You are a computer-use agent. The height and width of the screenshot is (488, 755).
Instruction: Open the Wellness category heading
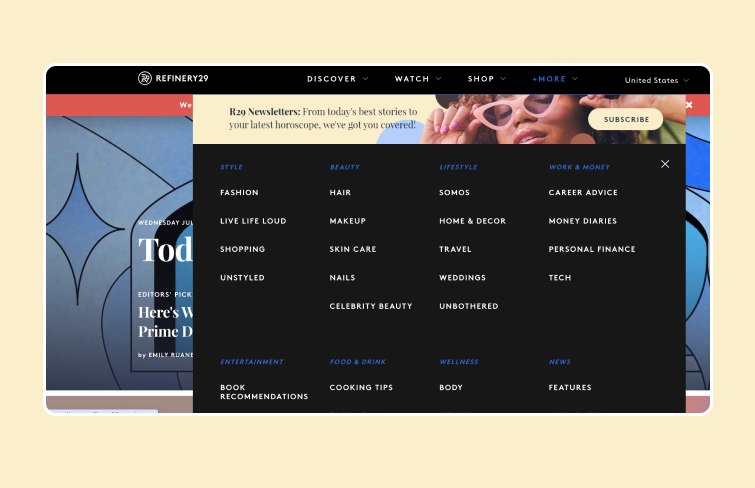point(459,362)
